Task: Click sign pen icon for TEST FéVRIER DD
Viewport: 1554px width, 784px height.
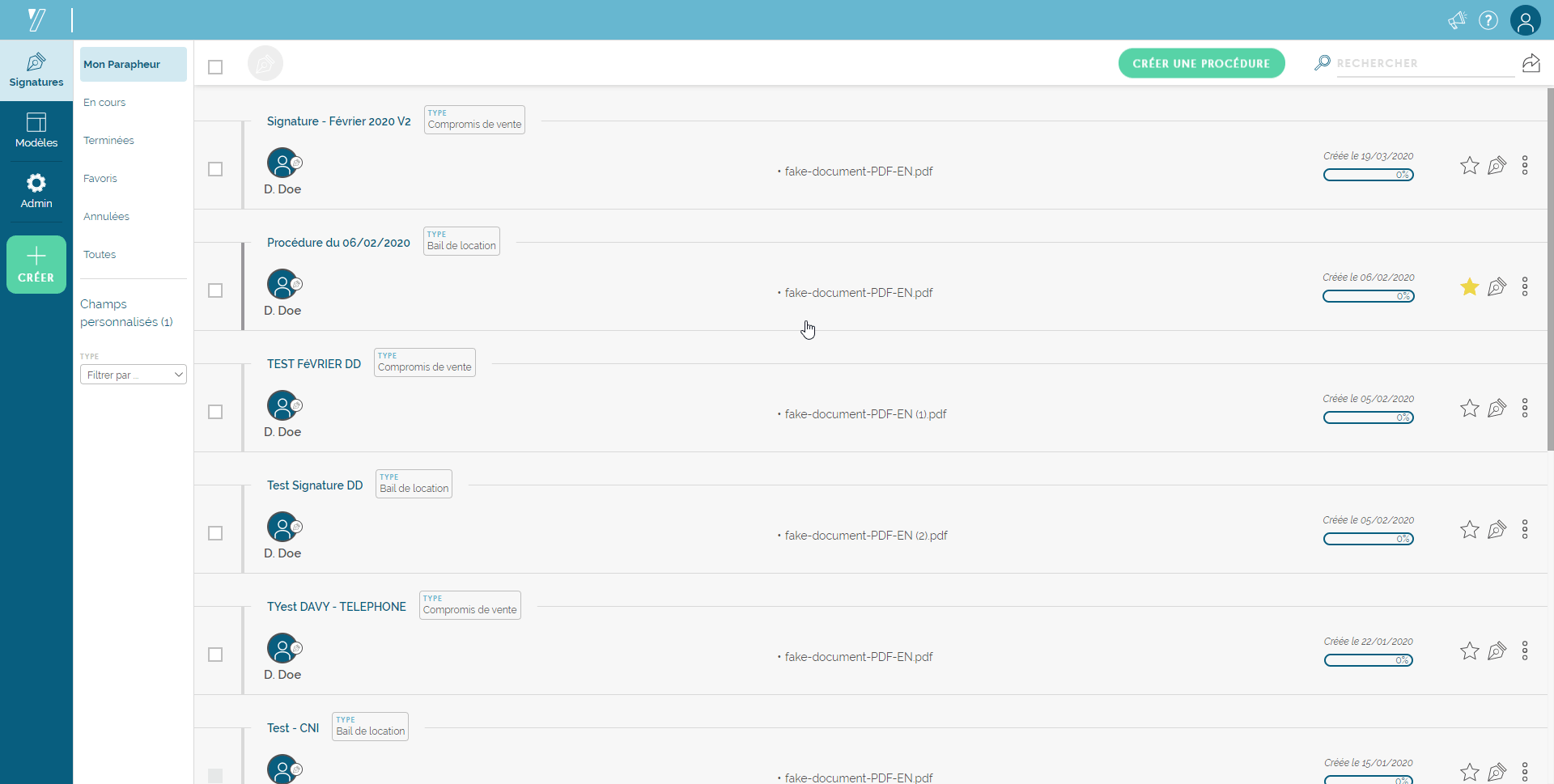Action: (x=1497, y=409)
